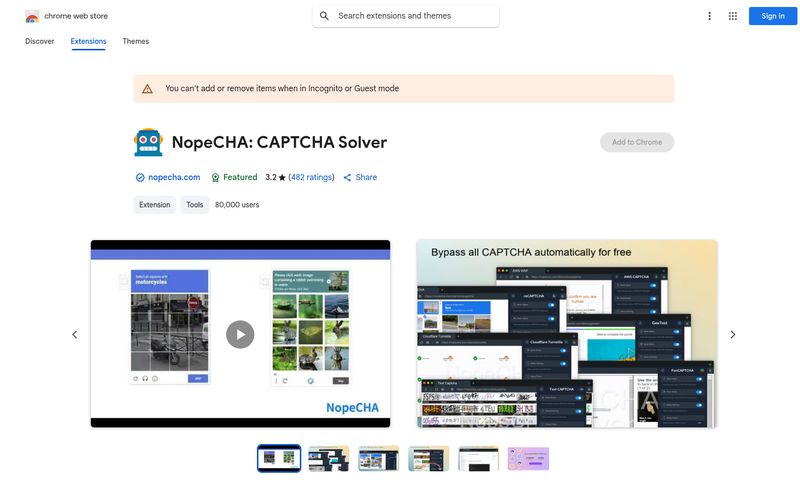Click the Tools category chip
The height and width of the screenshot is (496, 800).
coord(194,205)
